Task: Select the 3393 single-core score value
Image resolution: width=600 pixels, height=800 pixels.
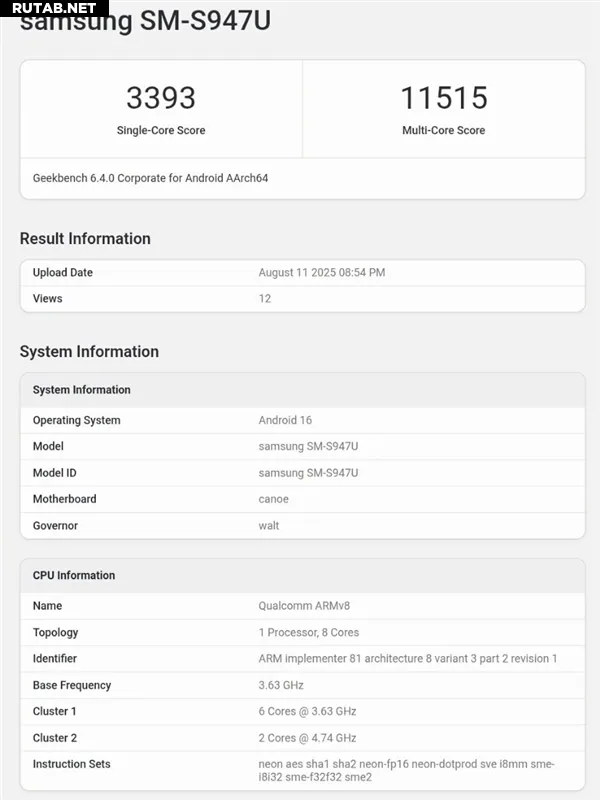Action: click(161, 98)
